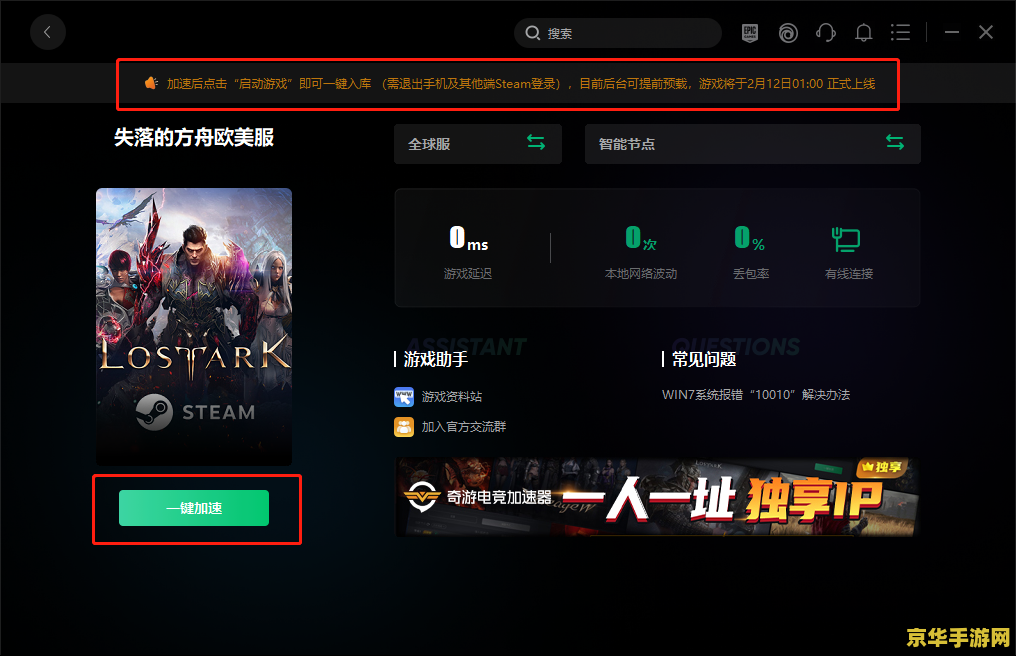
Task: Click the 游戏助手 section heading
Action: (x=435, y=359)
